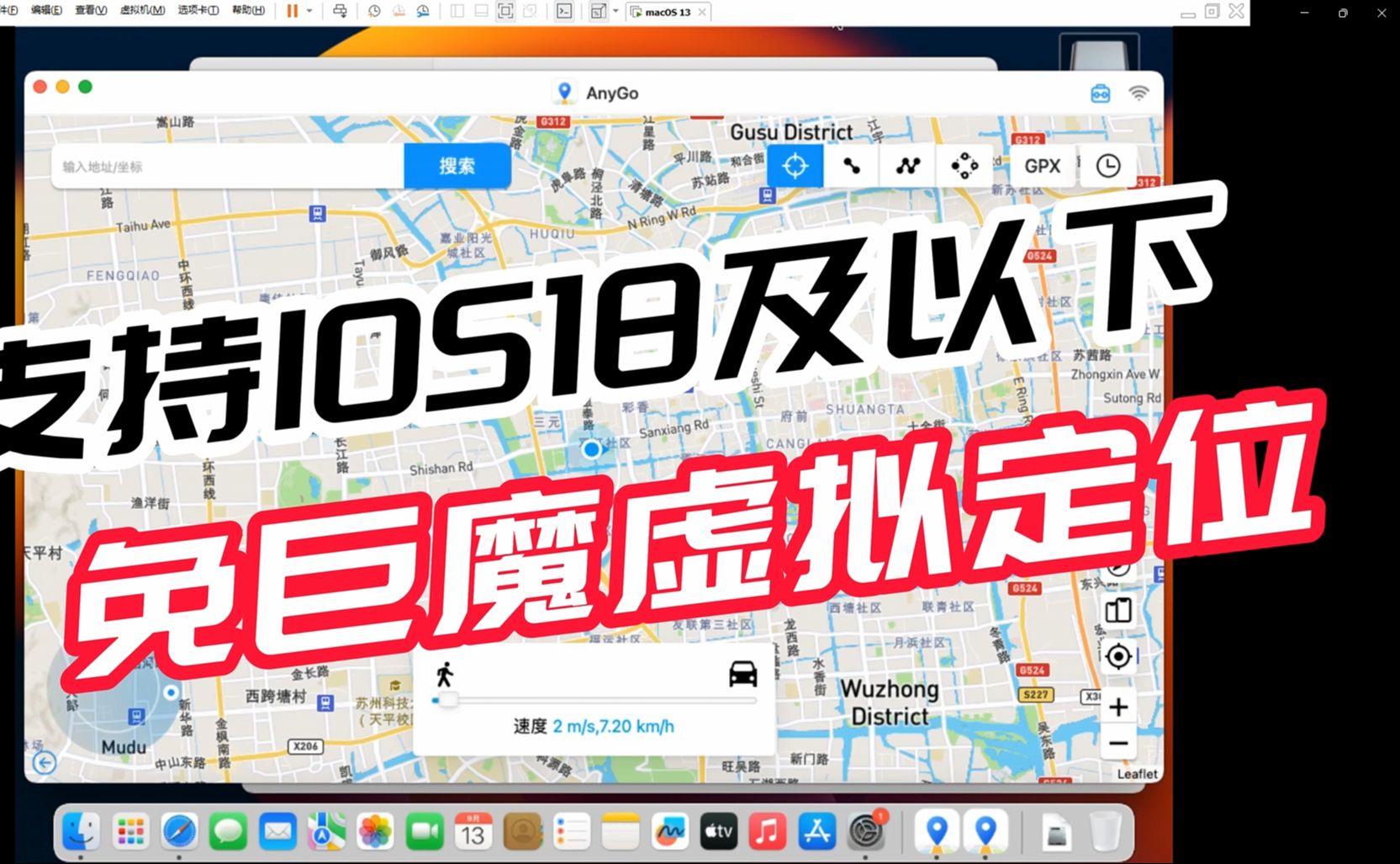This screenshot has height=864, width=1400.
Task: Click the 搜索 search button
Action: point(457,166)
